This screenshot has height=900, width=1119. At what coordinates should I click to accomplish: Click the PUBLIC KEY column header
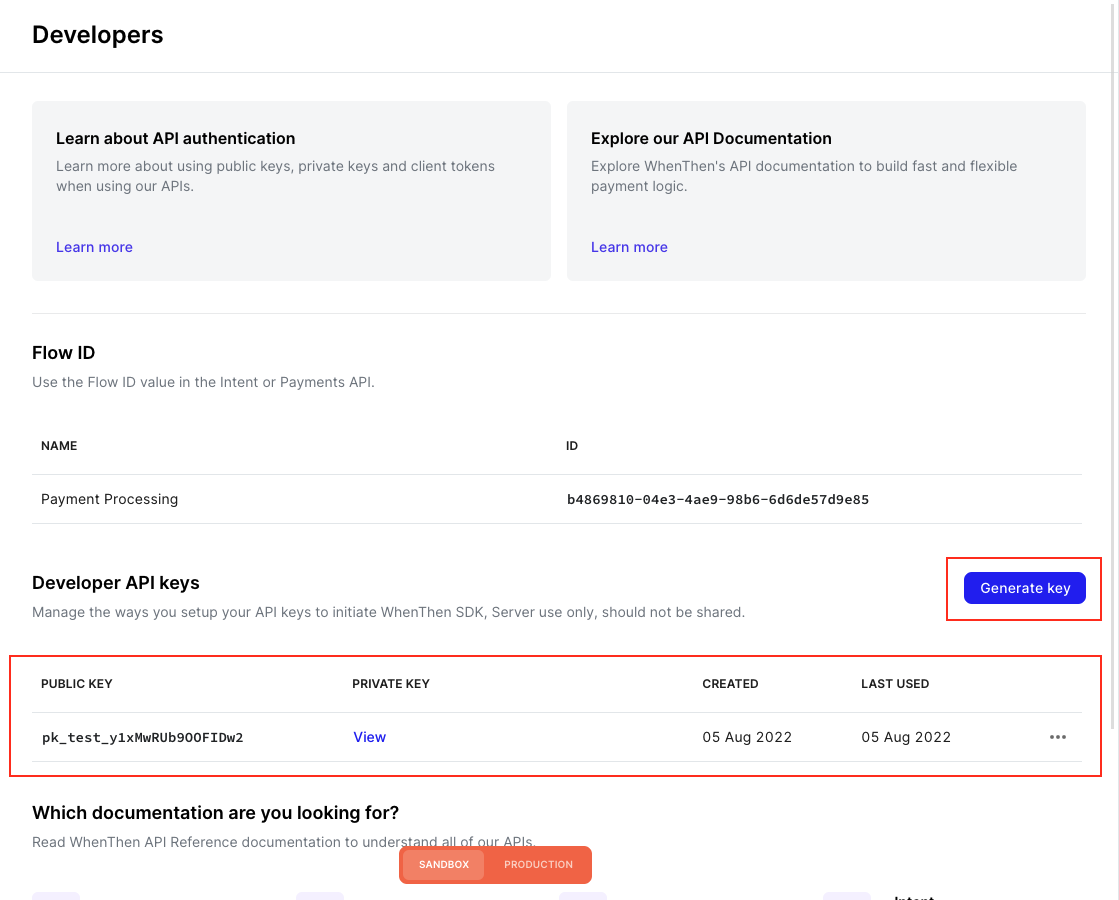pyautogui.click(x=76, y=684)
